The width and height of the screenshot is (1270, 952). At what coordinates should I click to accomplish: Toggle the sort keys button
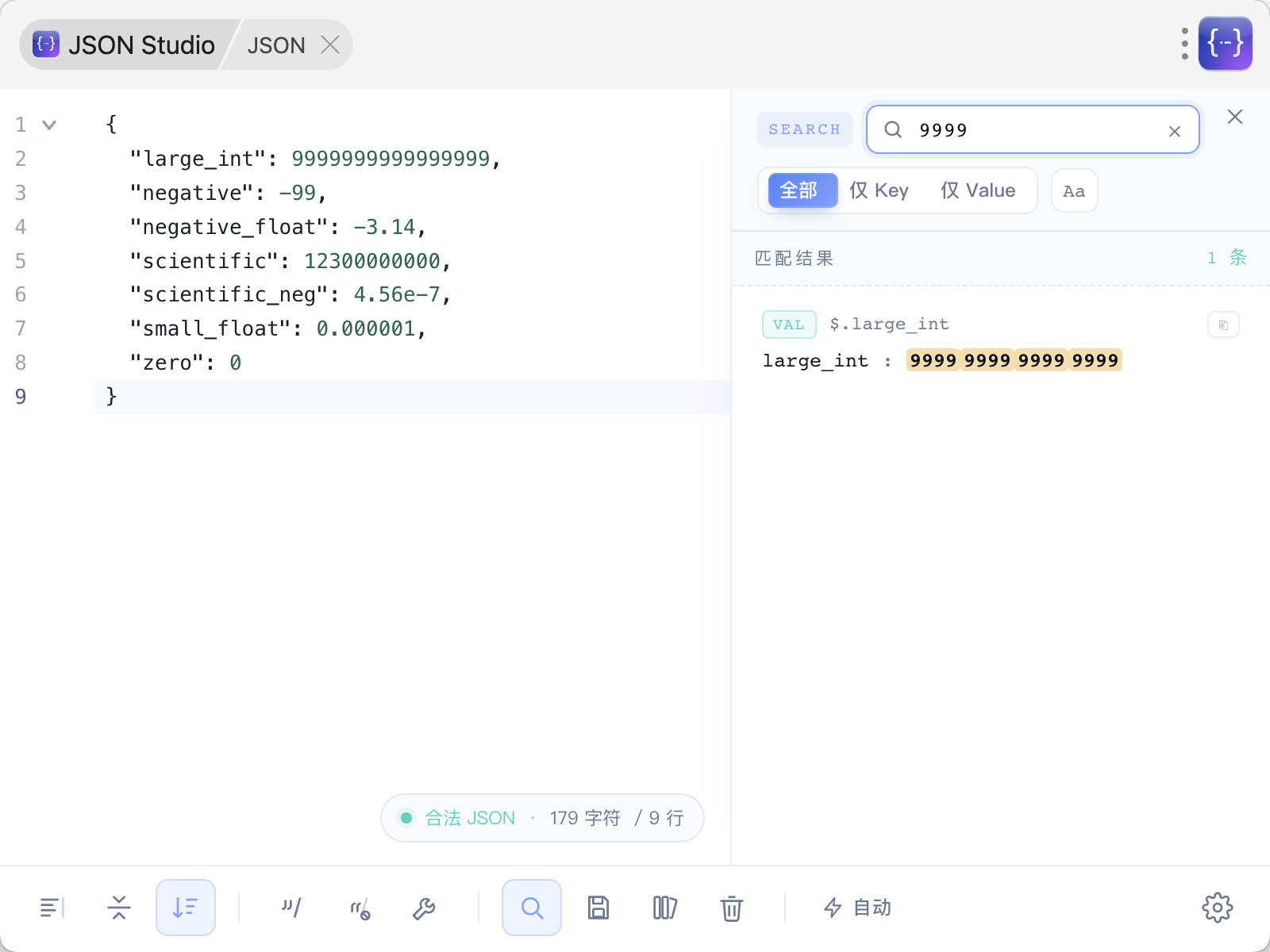coord(186,908)
